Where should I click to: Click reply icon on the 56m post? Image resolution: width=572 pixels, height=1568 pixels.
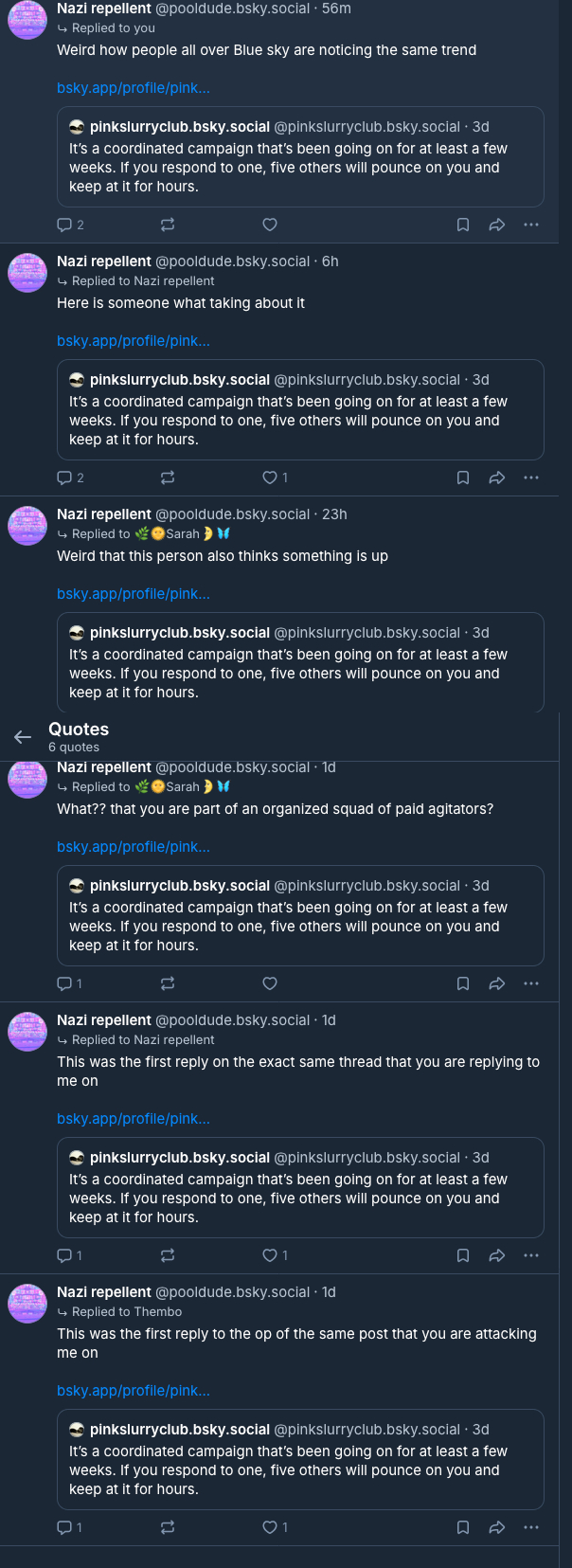(x=64, y=225)
